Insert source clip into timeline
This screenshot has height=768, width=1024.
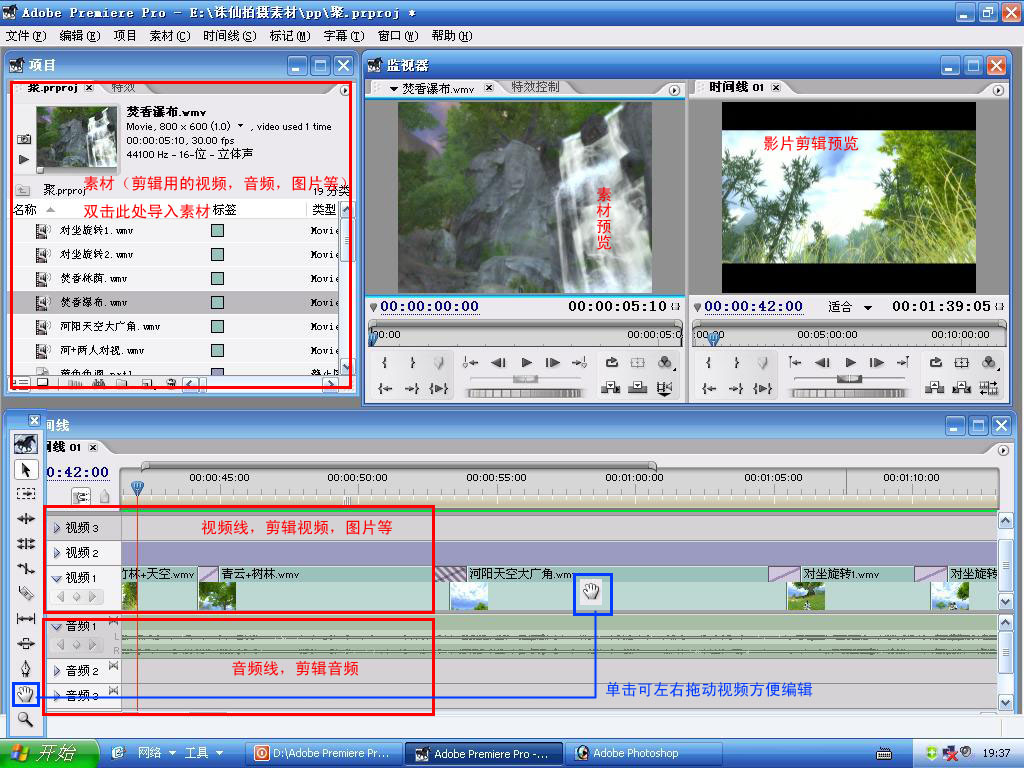coord(610,389)
